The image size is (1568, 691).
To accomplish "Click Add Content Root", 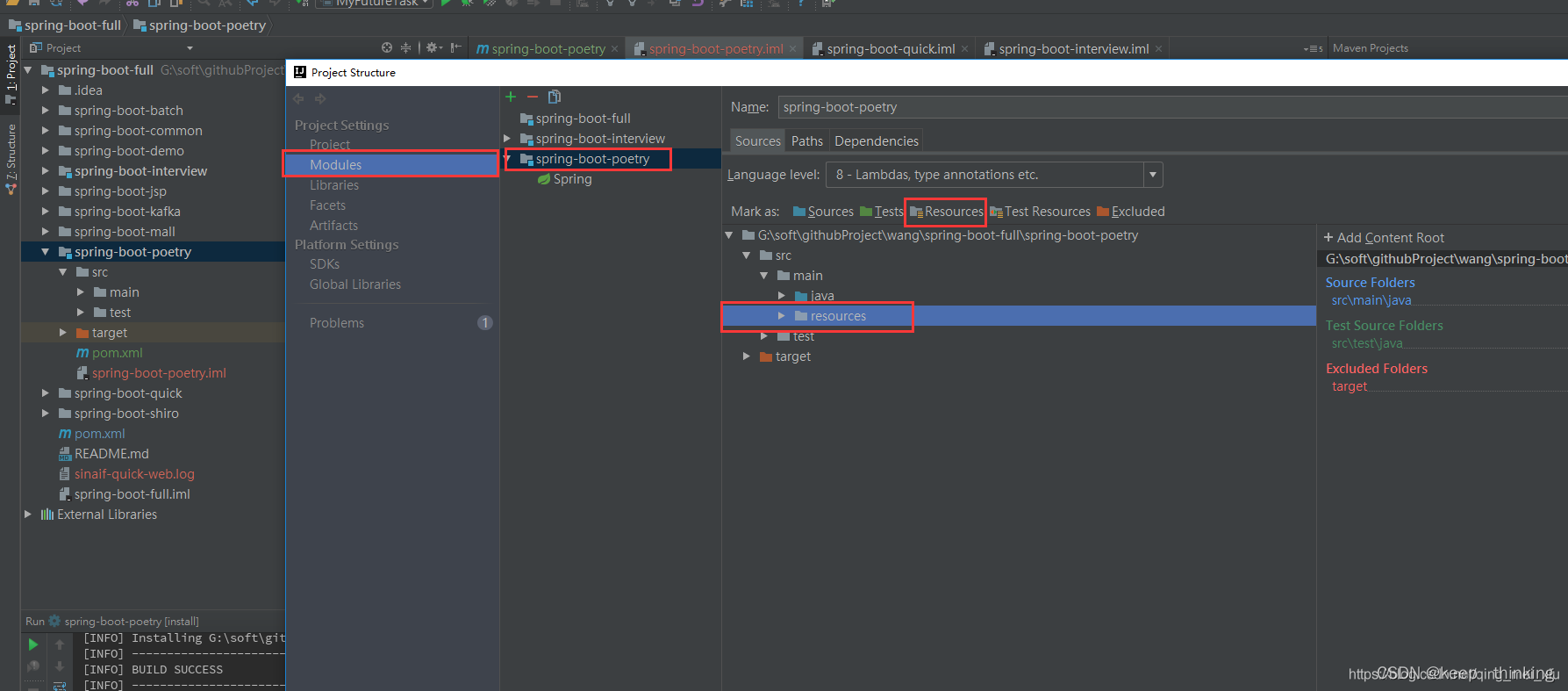I will 1384,238.
